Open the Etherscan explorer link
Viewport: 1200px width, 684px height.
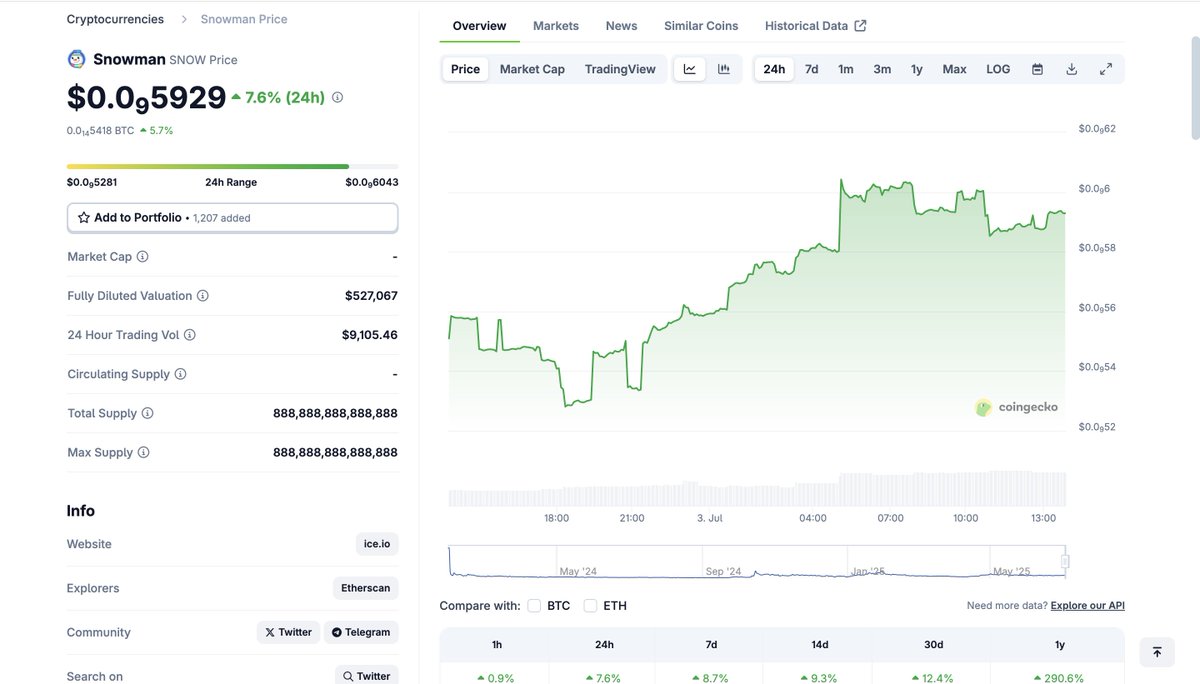[x=366, y=588]
